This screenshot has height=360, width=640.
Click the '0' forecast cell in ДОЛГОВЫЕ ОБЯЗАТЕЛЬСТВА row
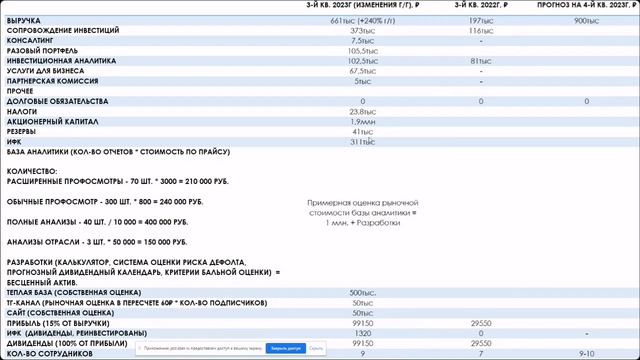(x=587, y=101)
